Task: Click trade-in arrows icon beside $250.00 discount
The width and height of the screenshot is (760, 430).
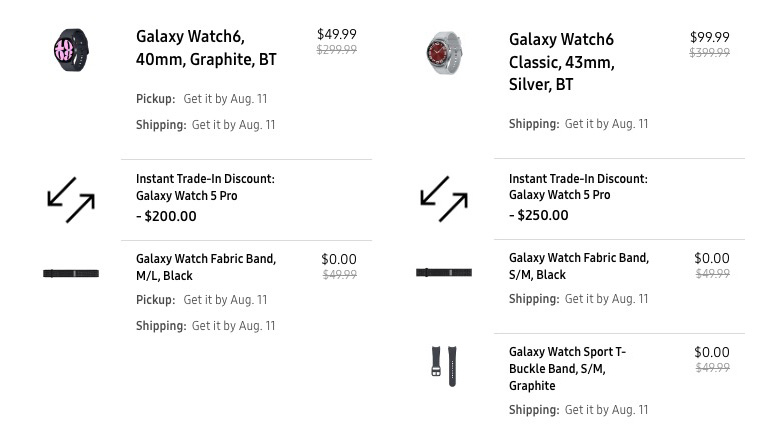Action: [444, 199]
